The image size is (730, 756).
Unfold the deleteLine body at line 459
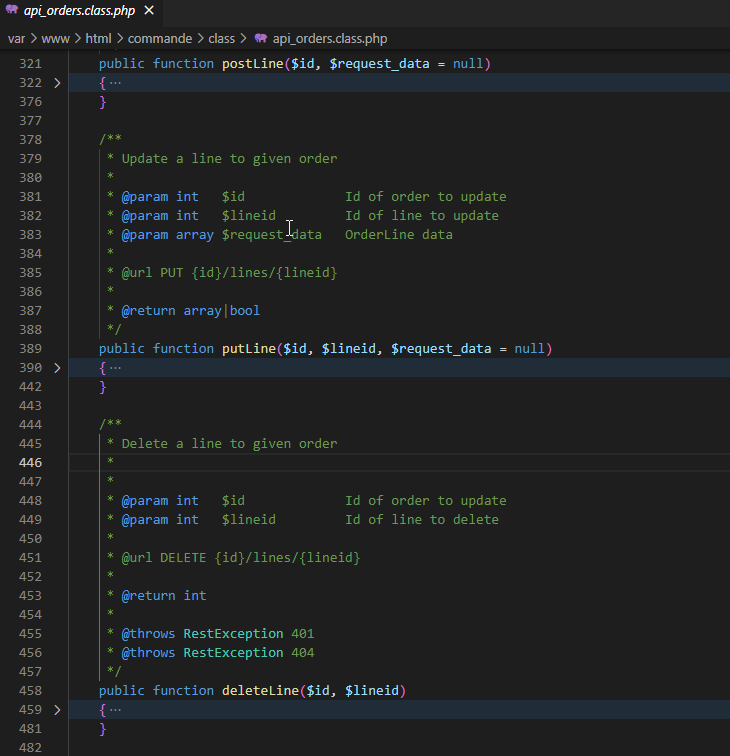click(x=57, y=710)
